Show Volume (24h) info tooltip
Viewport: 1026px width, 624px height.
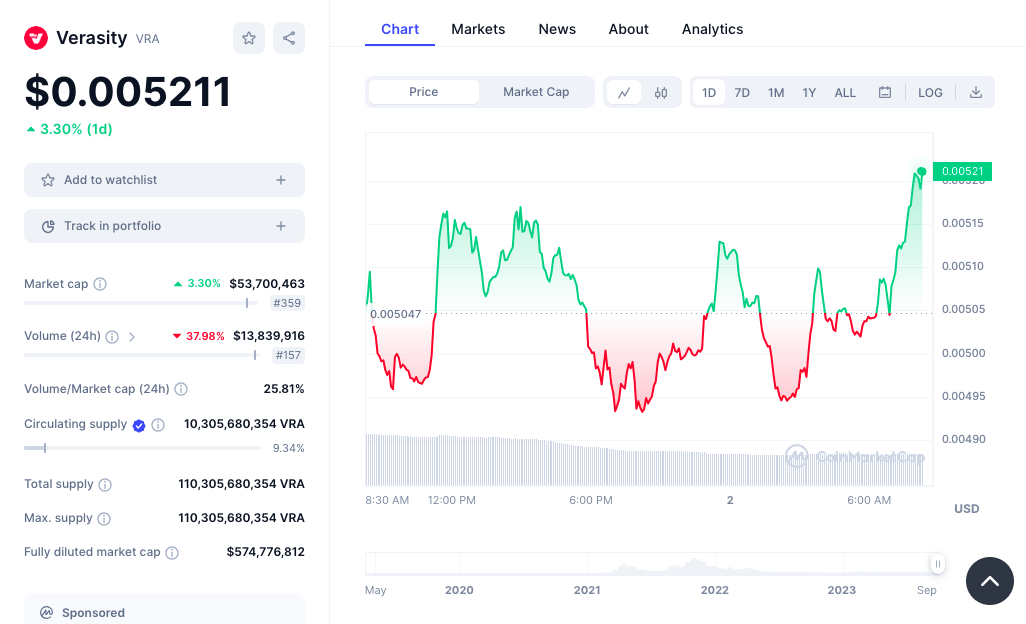[113, 337]
